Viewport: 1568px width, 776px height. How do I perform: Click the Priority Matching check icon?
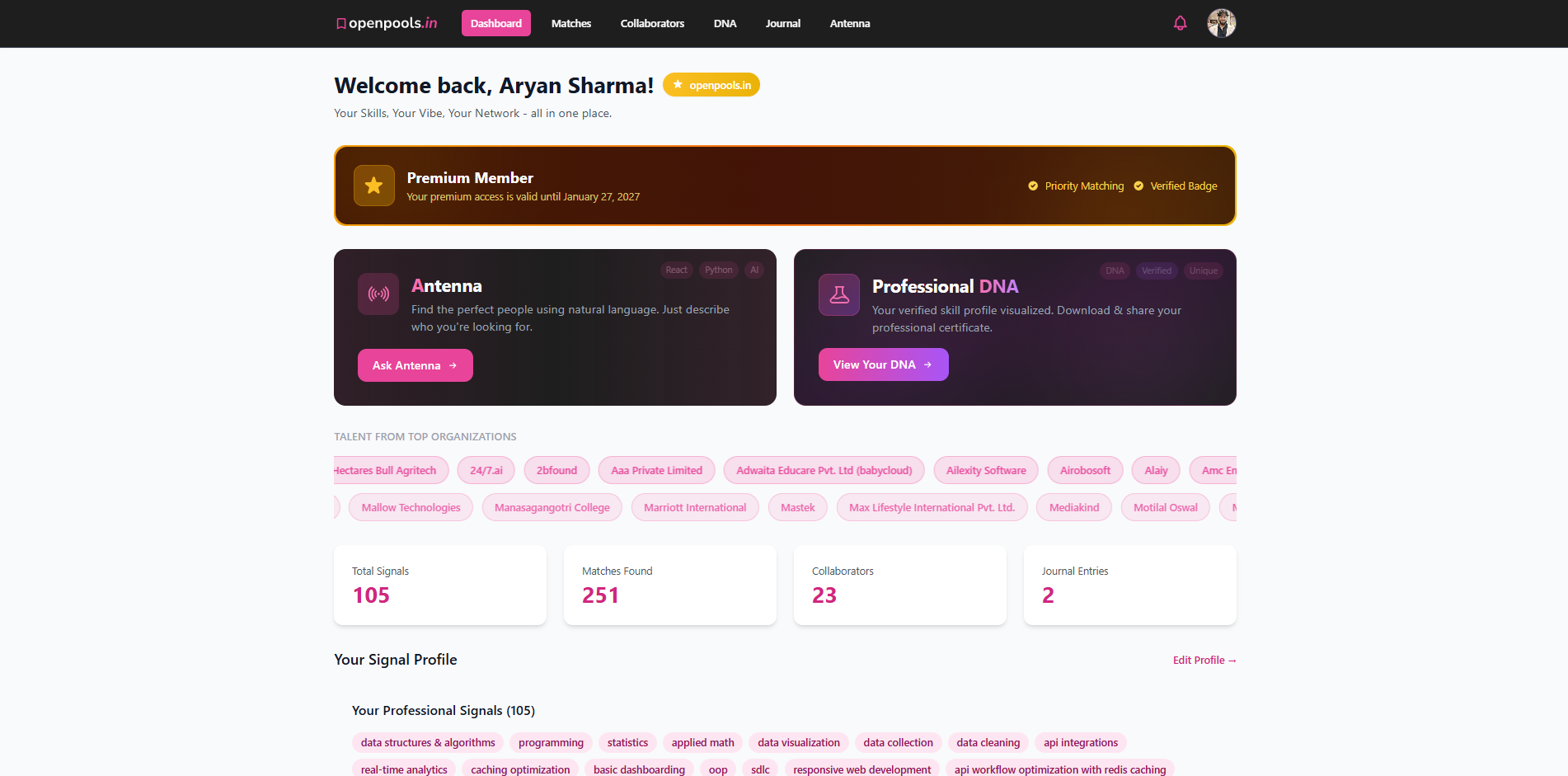[x=1033, y=186]
